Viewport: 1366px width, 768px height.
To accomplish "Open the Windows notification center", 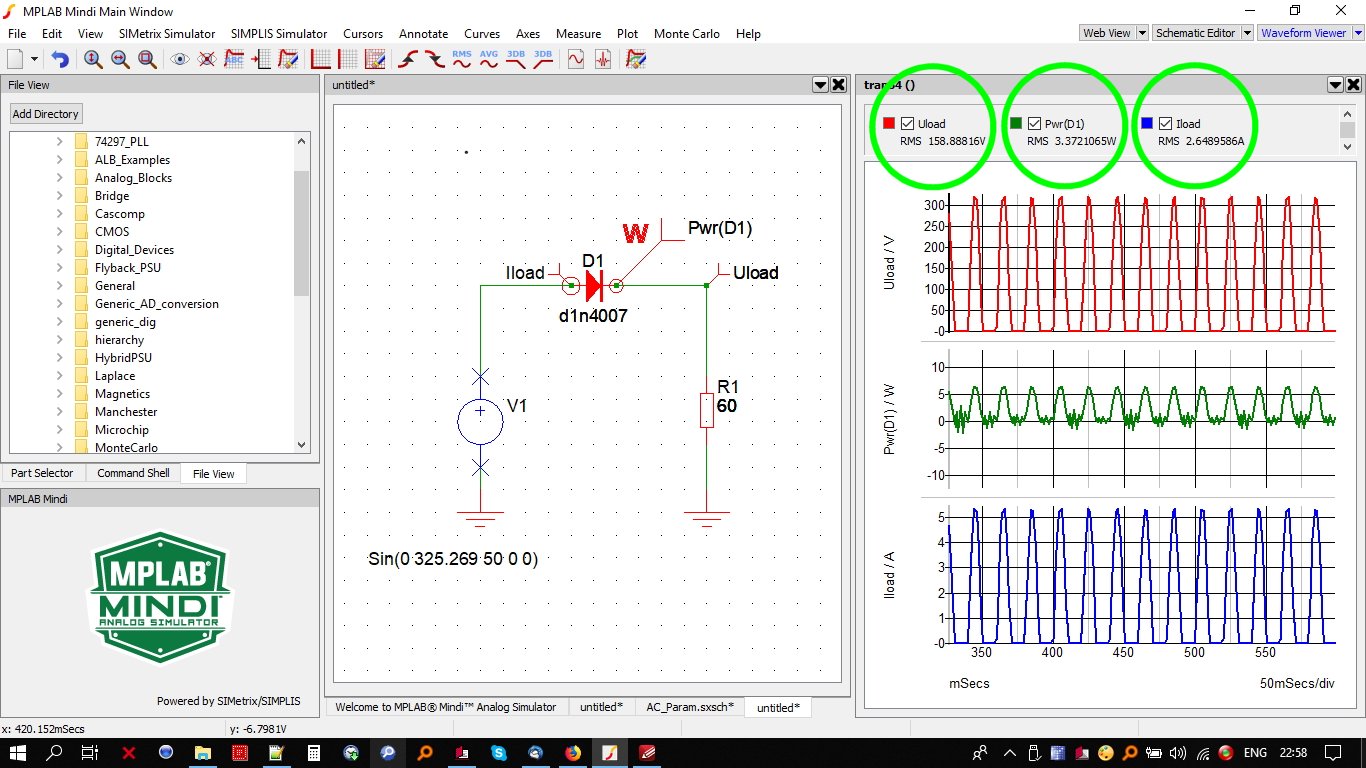I will click(x=1332, y=752).
